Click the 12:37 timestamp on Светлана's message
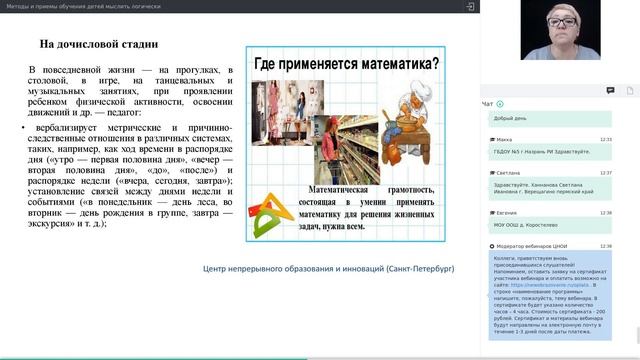The width and height of the screenshot is (640, 360). click(x=606, y=173)
